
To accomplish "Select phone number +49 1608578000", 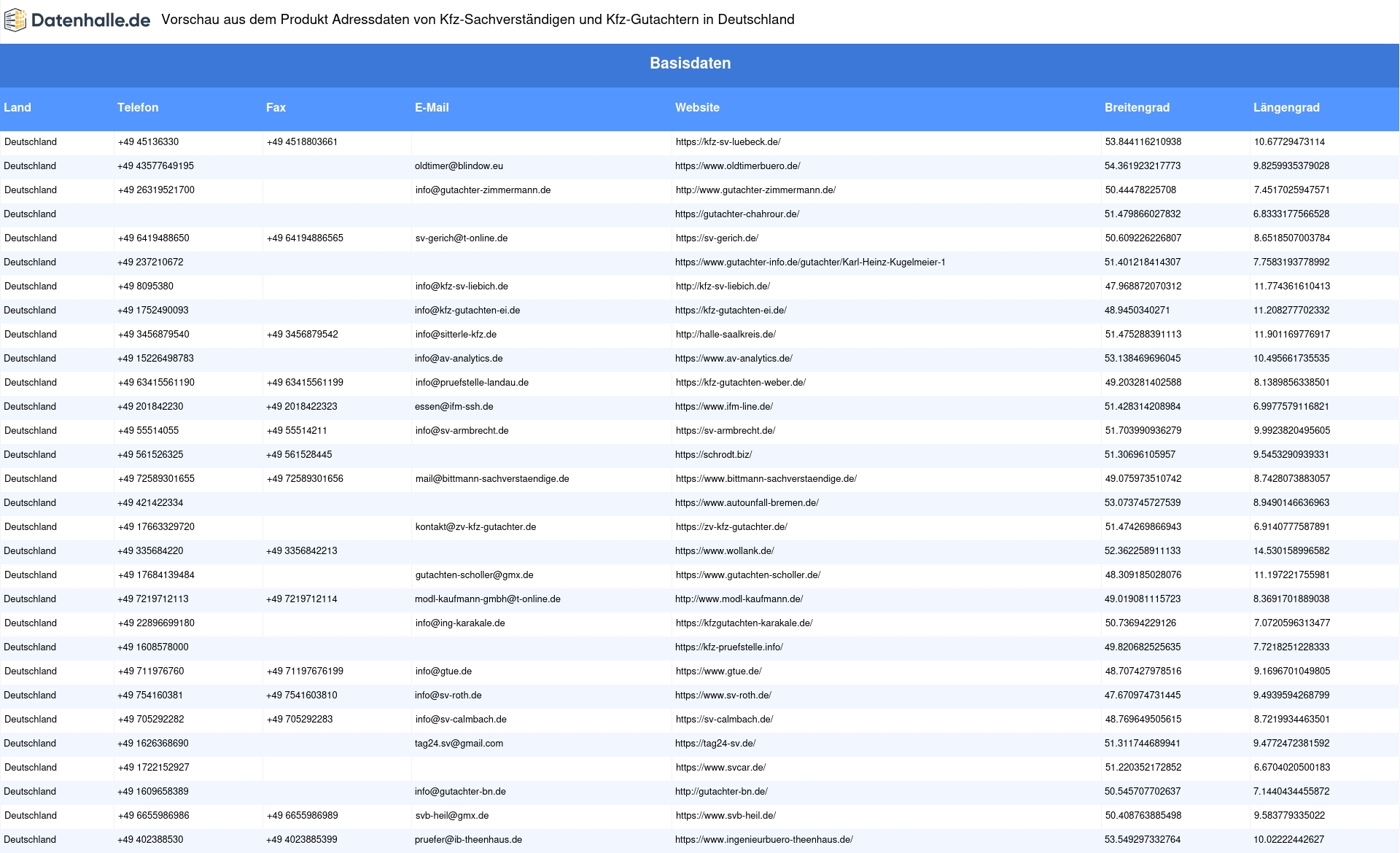I will tap(153, 647).
